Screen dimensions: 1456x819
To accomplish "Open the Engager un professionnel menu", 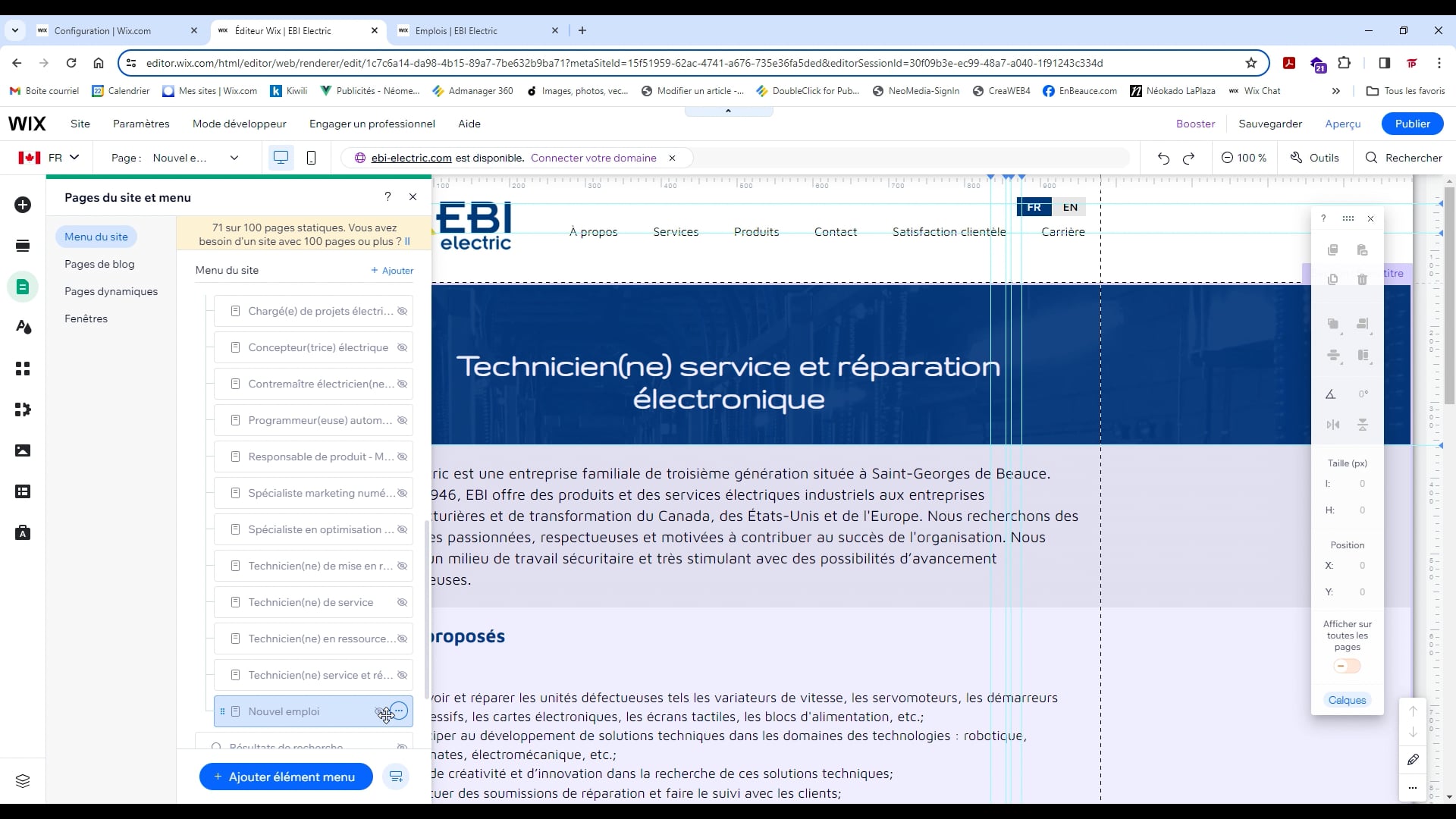I will (372, 124).
